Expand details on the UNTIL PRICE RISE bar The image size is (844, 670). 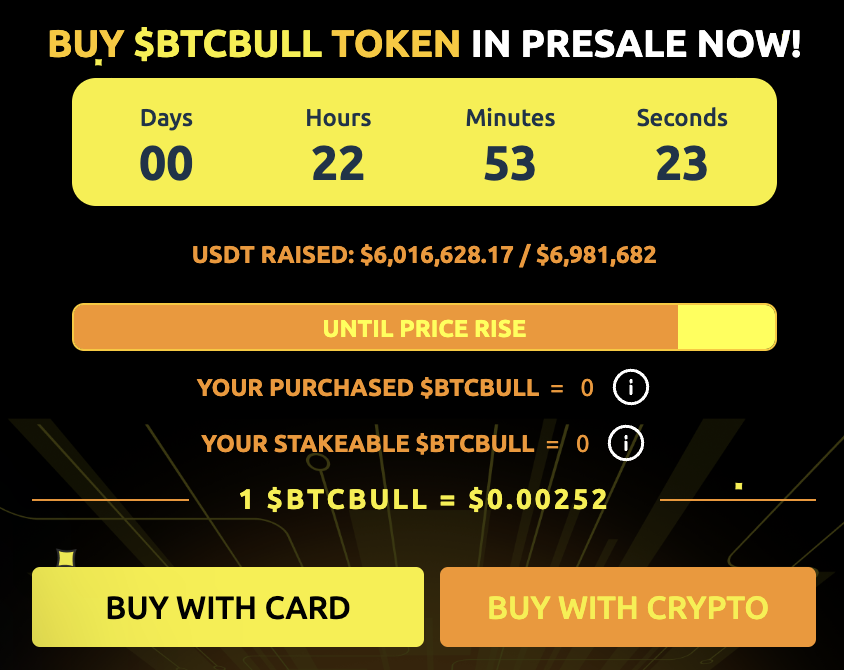click(422, 327)
